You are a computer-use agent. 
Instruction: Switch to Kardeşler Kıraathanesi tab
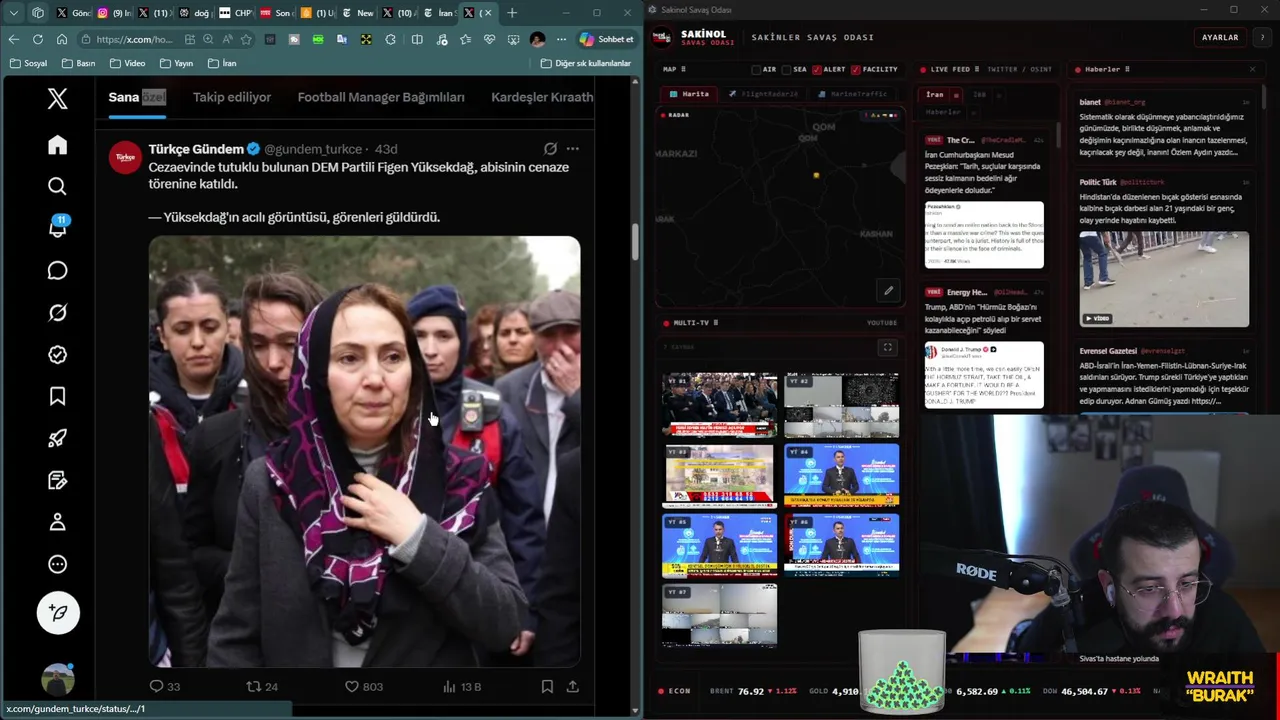(x=542, y=97)
